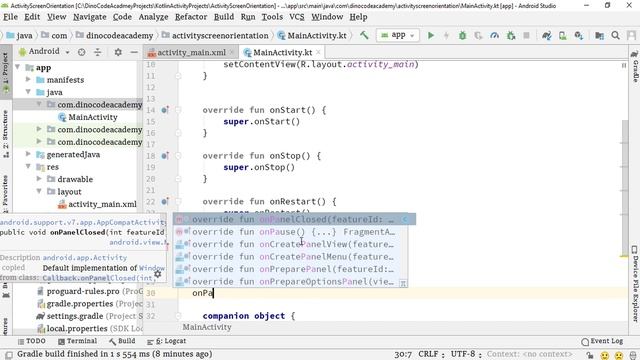
Task: Click the Apply Changes lightning icon
Action: click(x=446, y=36)
